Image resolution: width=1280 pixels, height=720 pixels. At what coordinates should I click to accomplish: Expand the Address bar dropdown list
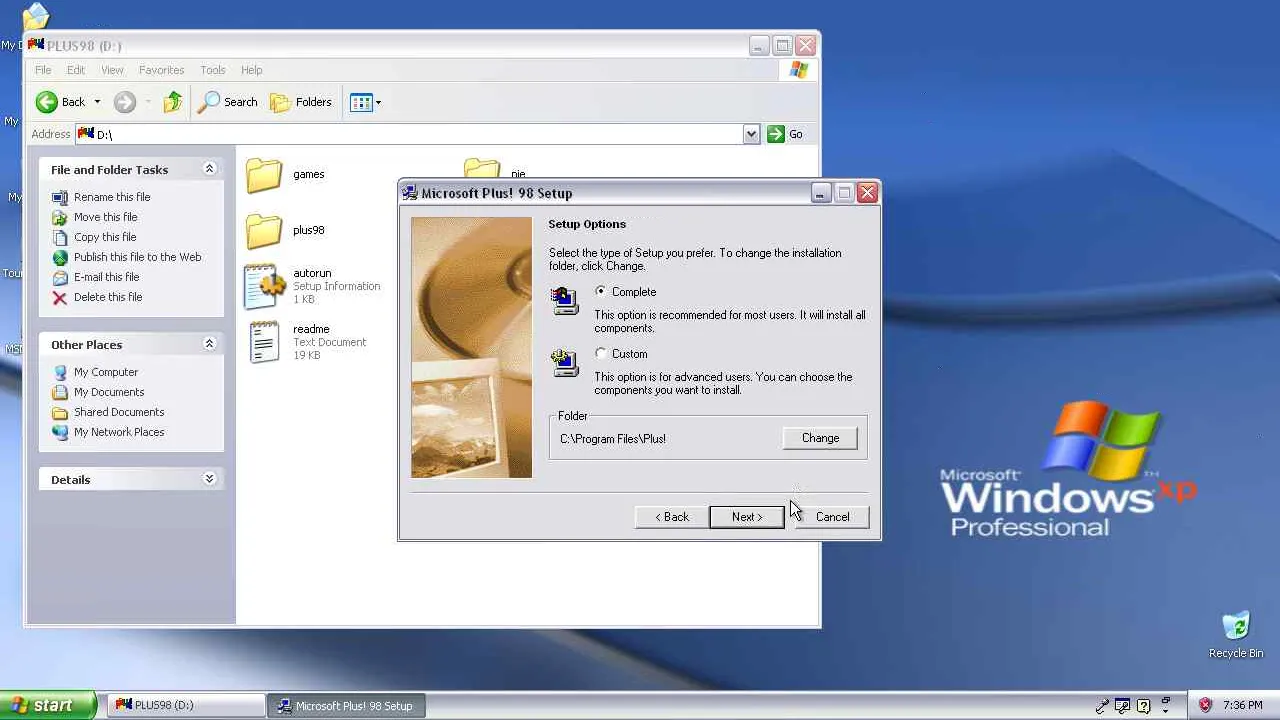pyautogui.click(x=751, y=134)
